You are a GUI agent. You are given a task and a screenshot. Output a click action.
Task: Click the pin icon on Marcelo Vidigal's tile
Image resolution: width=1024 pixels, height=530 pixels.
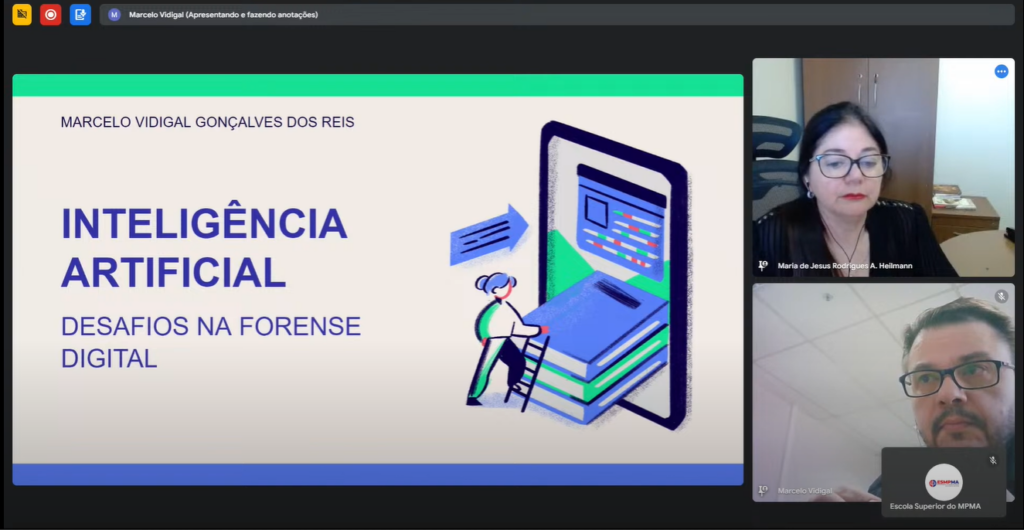tap(763, 490)
